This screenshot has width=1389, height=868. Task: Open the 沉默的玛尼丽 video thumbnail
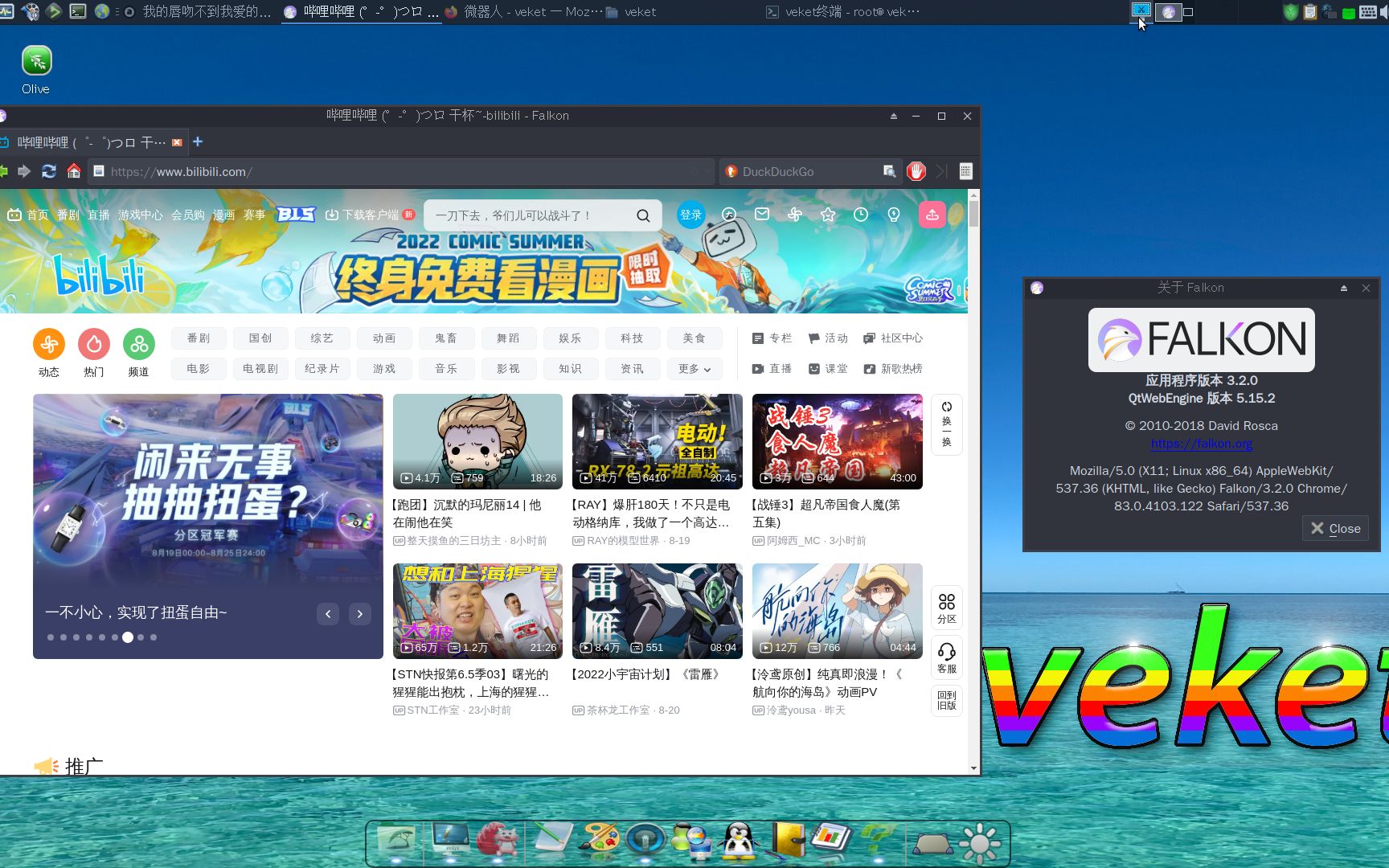(x=477, y=441)
